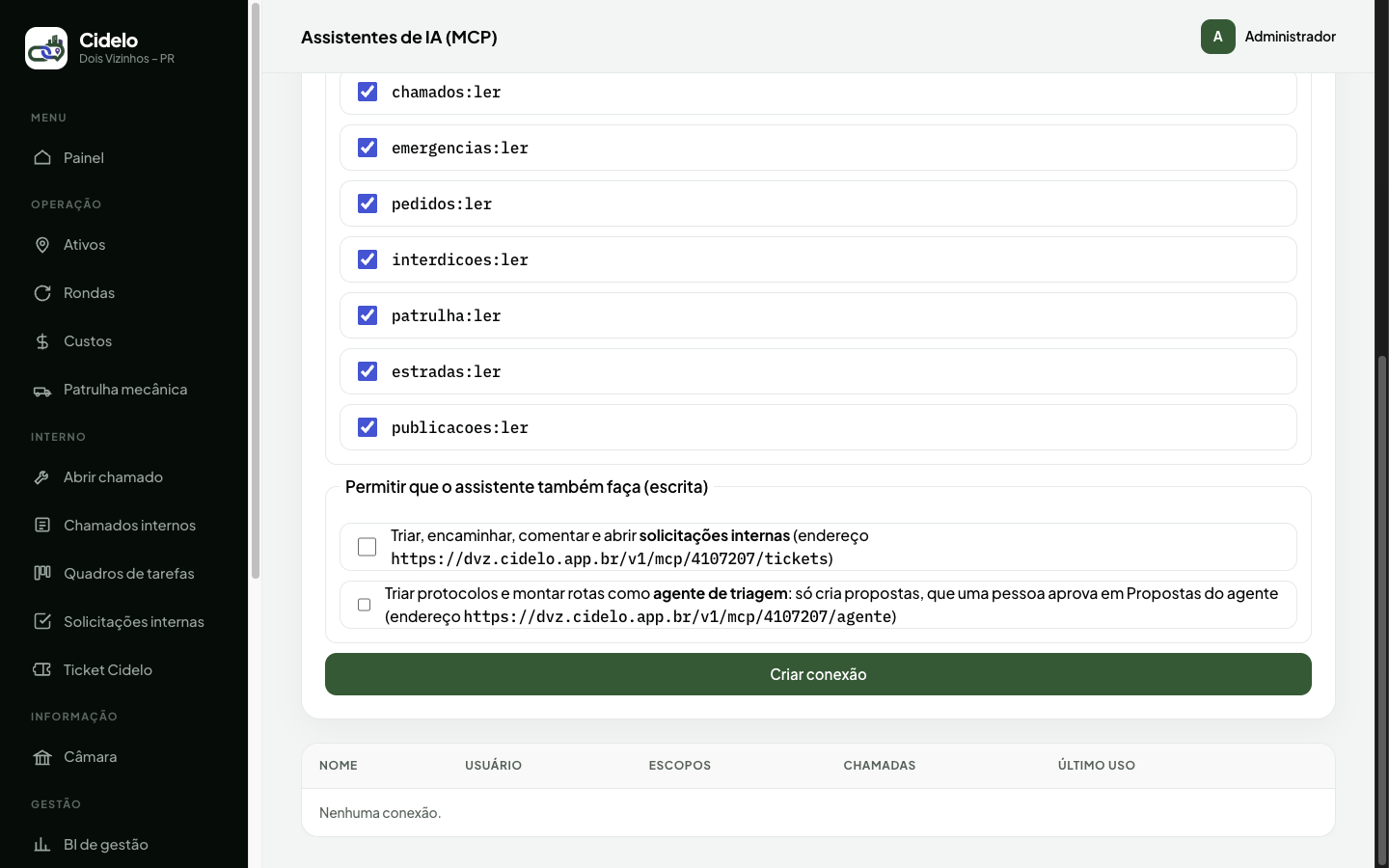
Task: Click the Patrulha mecânica truck icon
Action: pyautogui.click(x=42, y=390)
